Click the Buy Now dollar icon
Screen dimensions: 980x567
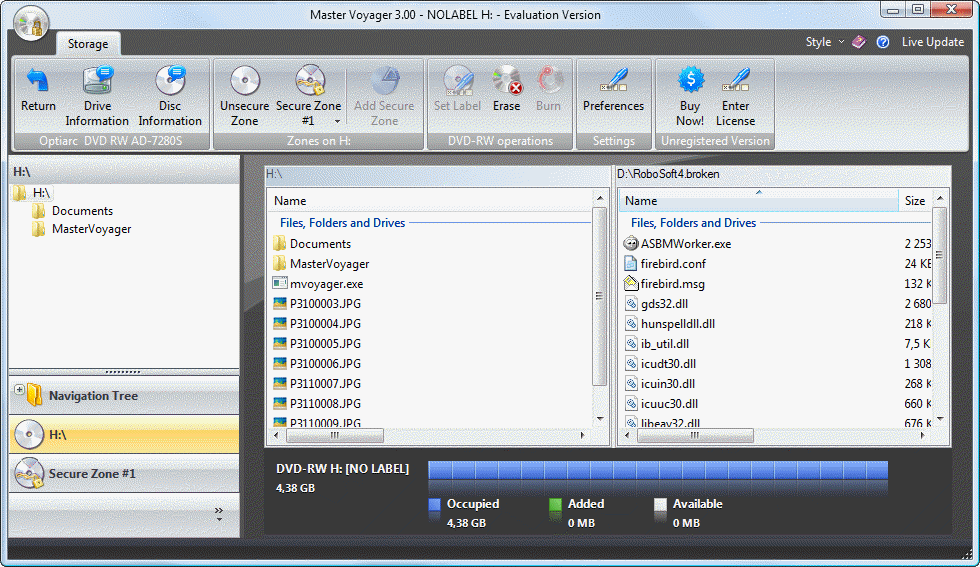(690, 79)
